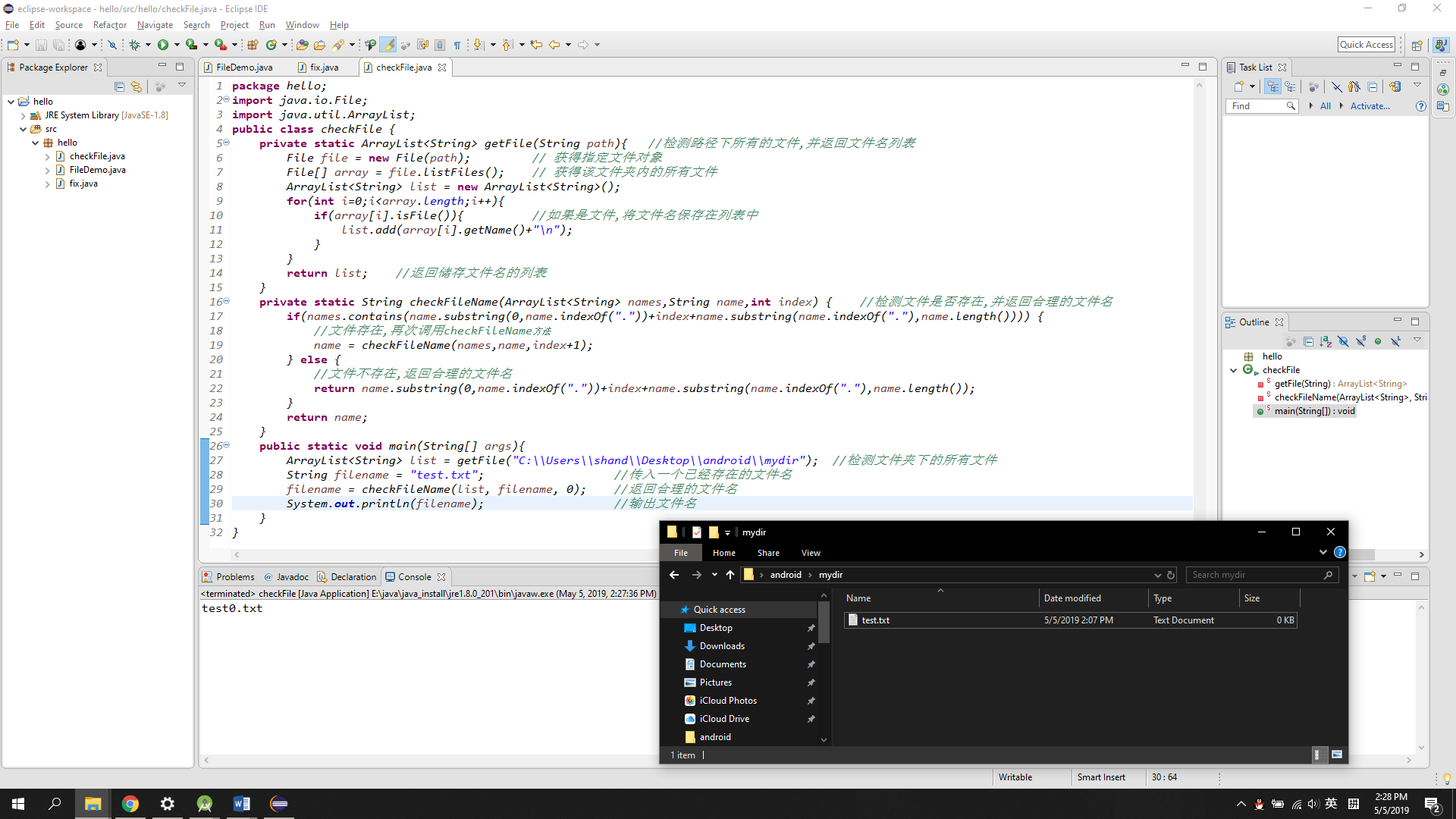Toggle Categorized view in Task List
The image size is (1456, 819).
(x=1272, y=86)
